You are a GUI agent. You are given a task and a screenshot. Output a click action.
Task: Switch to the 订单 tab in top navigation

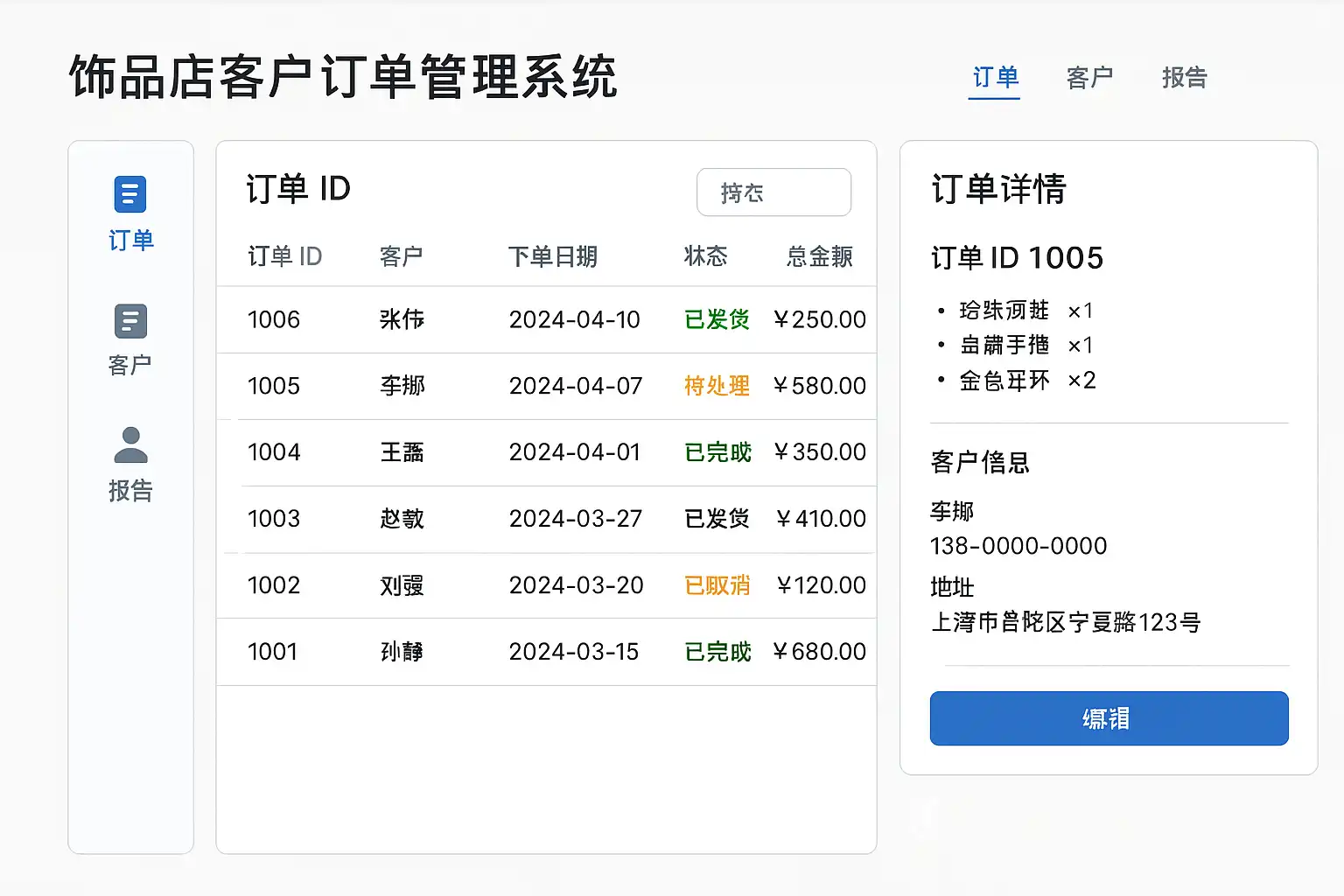(x=995, y=78)
